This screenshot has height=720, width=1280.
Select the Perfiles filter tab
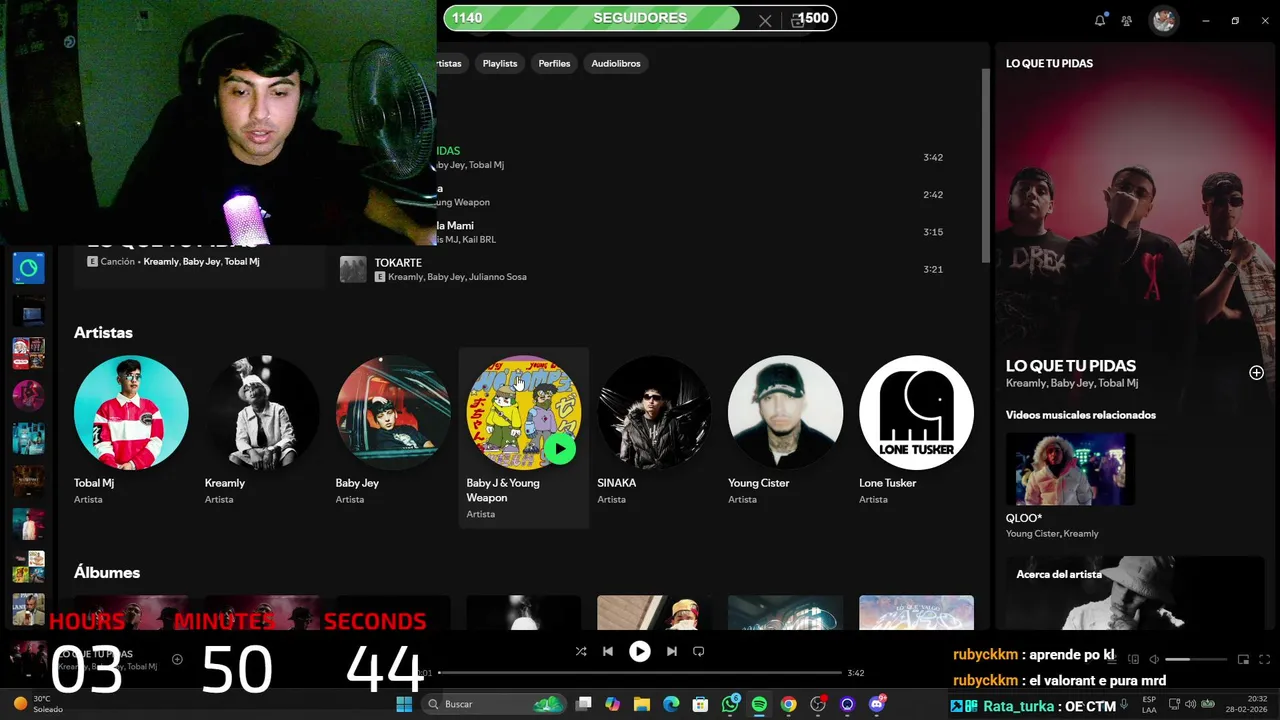[x=554, y=63]
